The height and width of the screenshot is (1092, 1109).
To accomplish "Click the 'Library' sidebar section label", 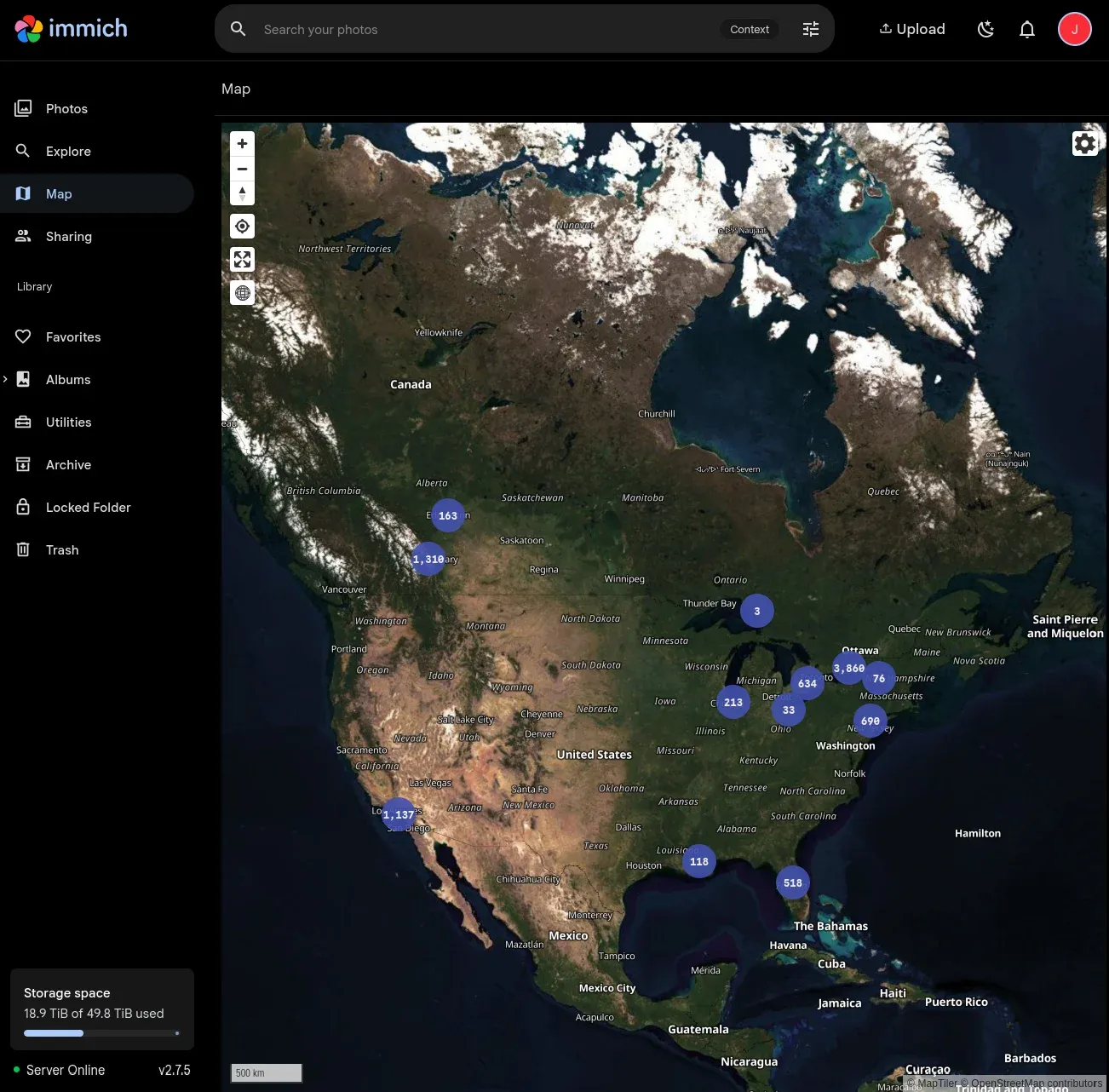I will click(34, 287).
